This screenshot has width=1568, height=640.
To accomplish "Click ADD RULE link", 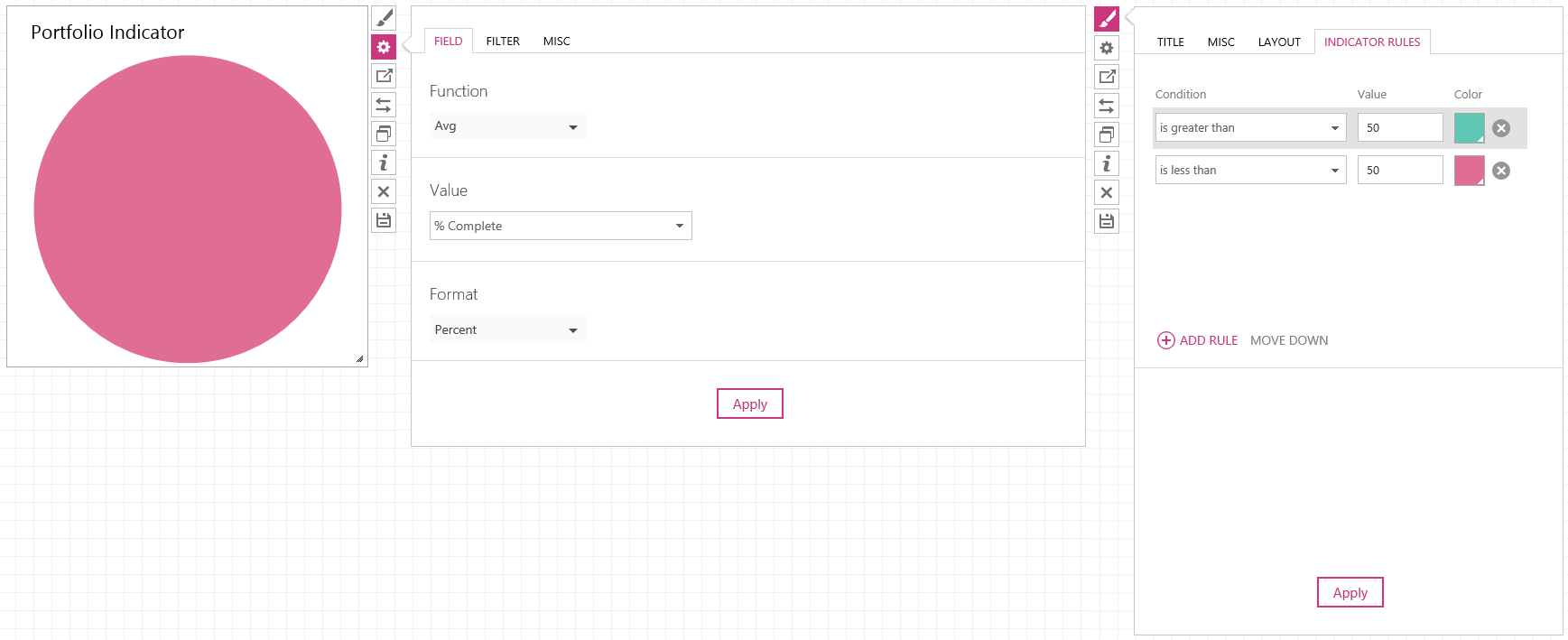I will [x=1209, y=340].
